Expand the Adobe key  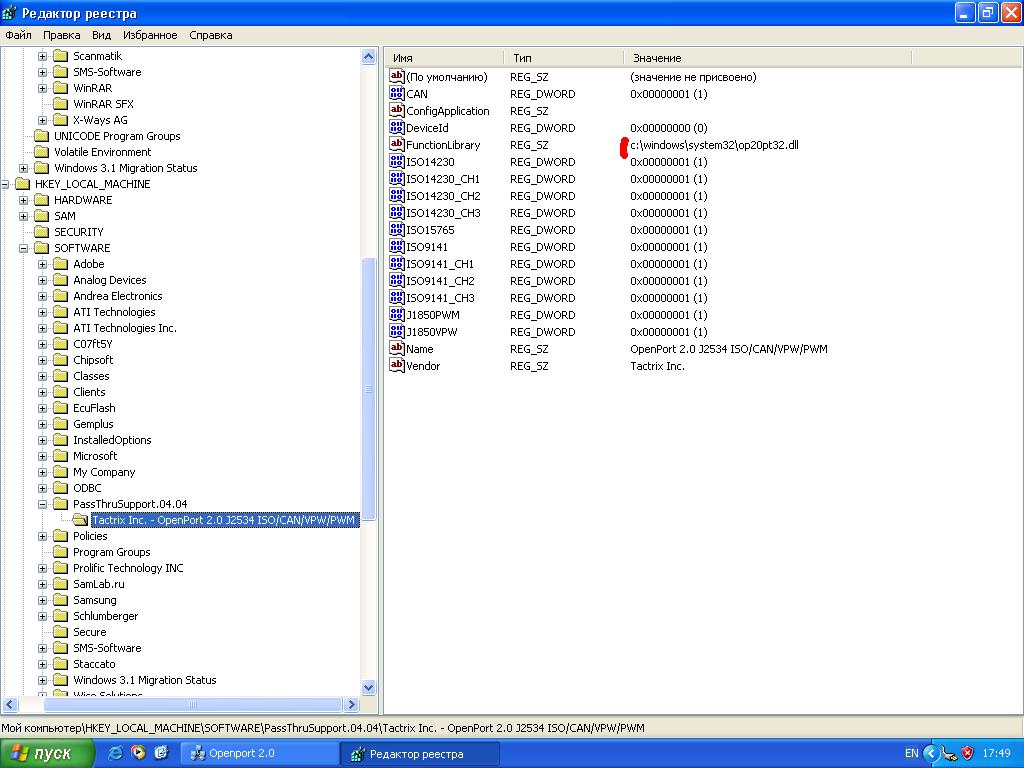click(x=42, y=264)
